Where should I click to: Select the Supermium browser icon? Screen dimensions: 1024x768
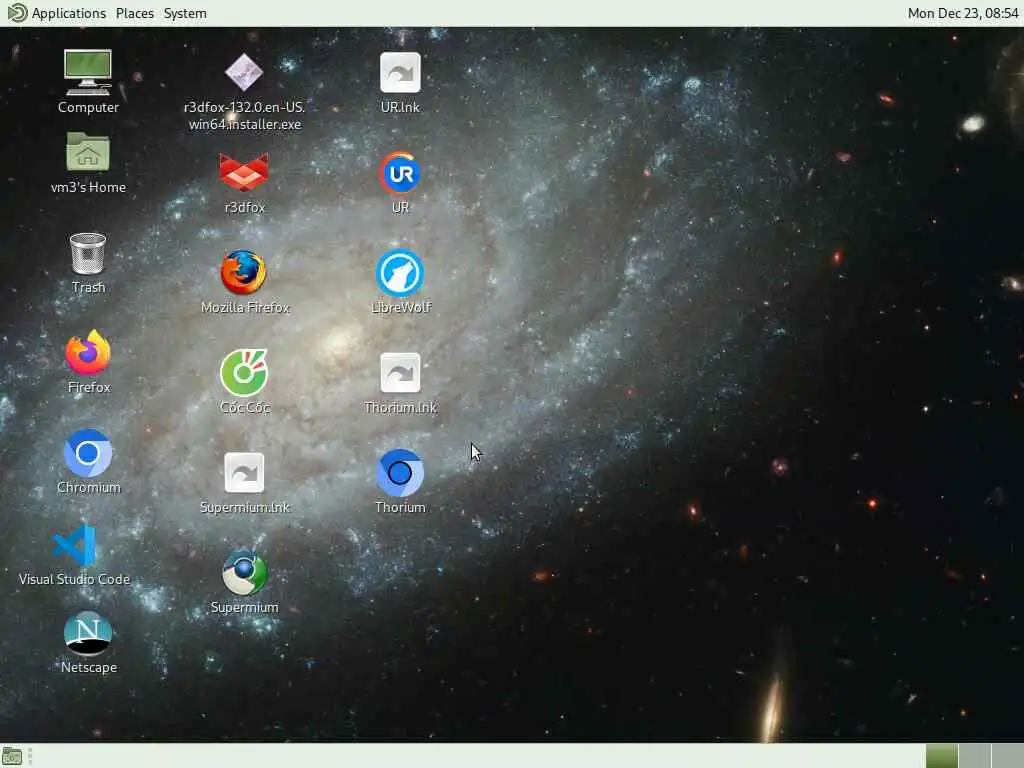click(244, 573)
